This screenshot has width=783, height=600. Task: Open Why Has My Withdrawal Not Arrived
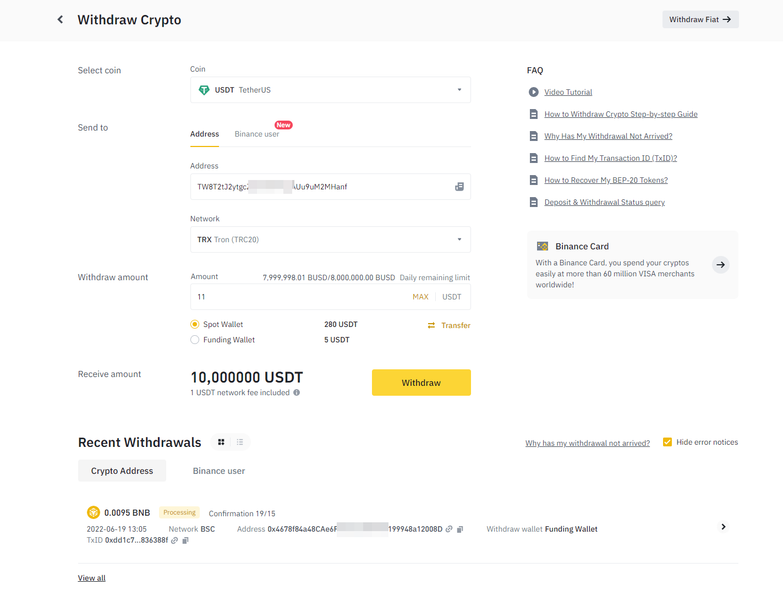(608, 136)
